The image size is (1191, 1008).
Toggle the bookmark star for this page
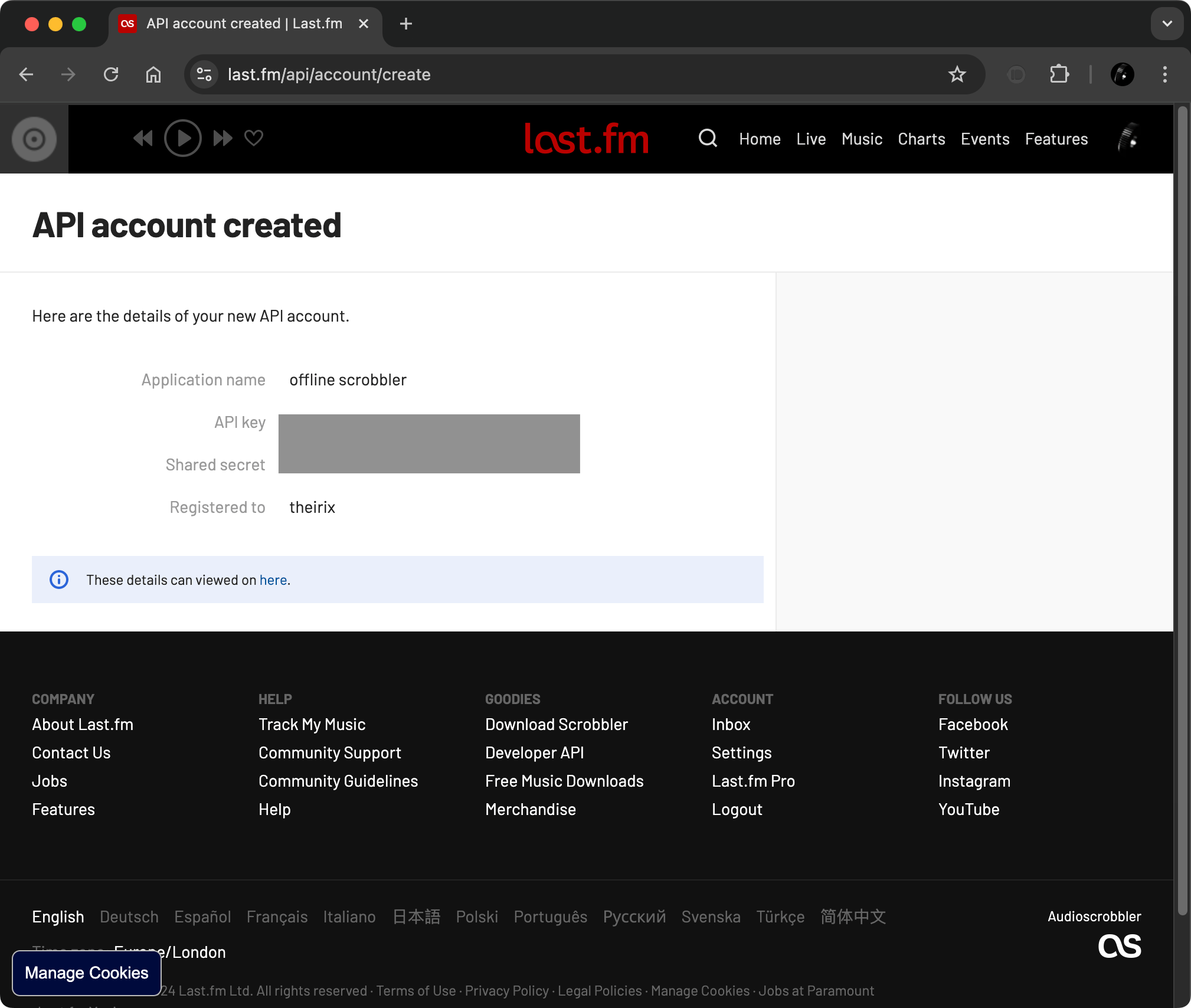tap(957, 74)
